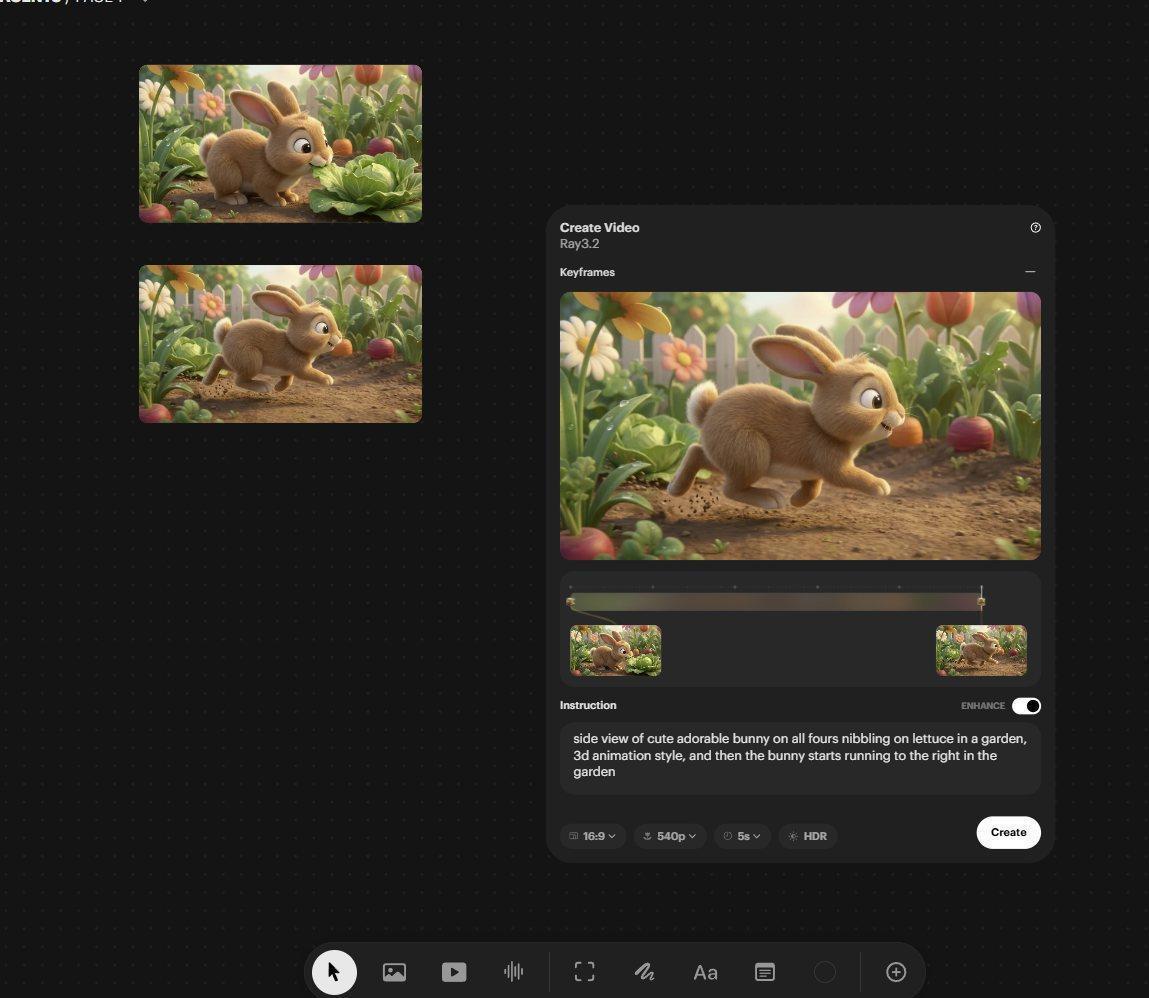
Task: Click the end marker on keyframe timeline
Action: 981,602
